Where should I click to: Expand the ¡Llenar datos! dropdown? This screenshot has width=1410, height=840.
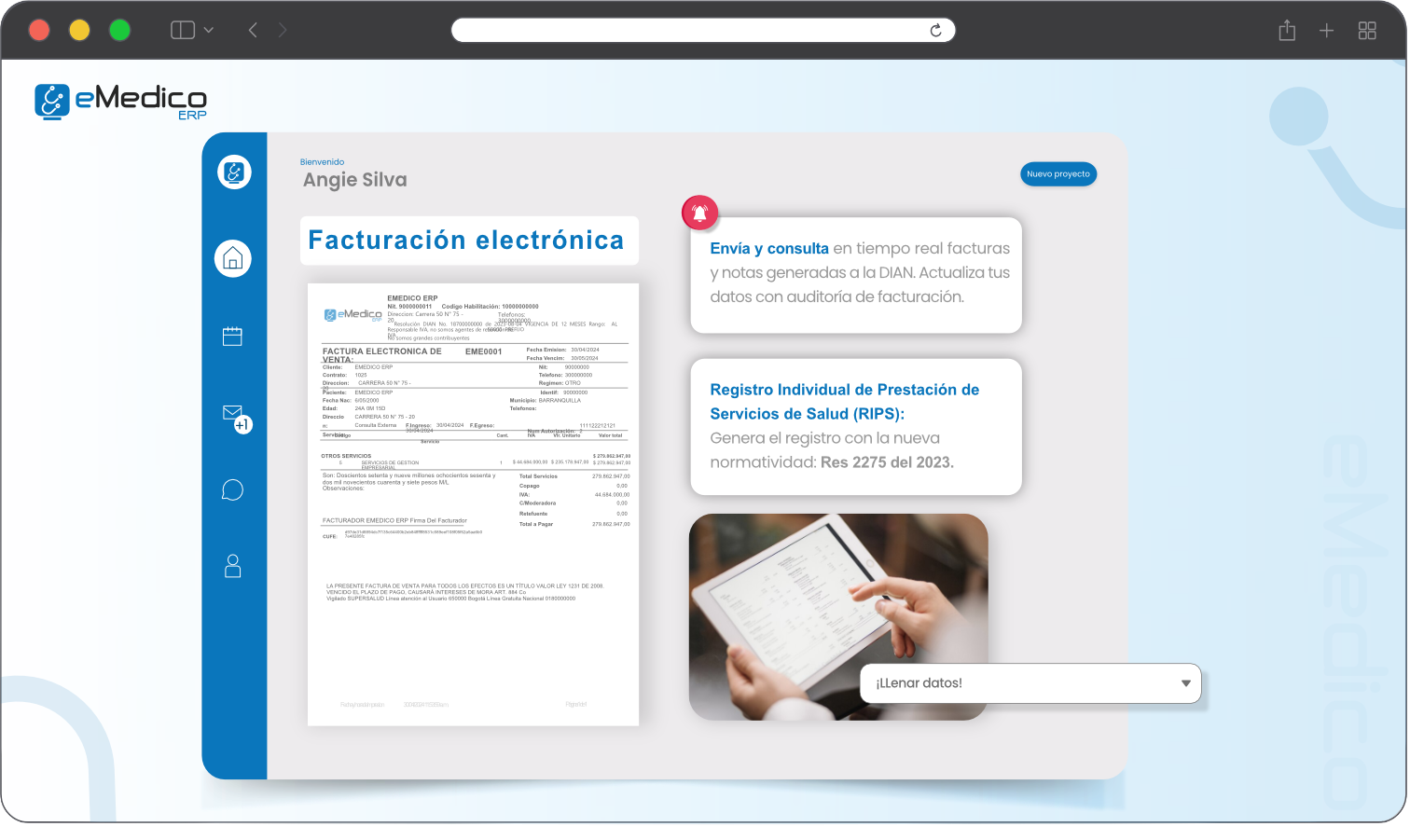click(x=1030, y=683)
